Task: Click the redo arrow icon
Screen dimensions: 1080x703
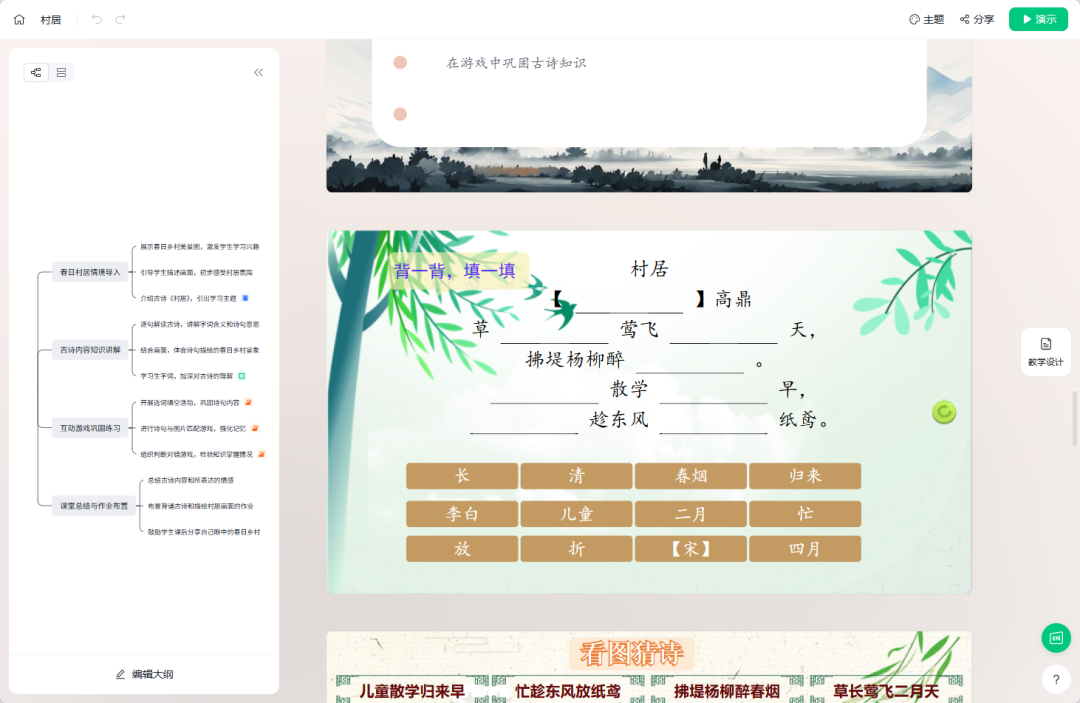Action: point(120,18)
